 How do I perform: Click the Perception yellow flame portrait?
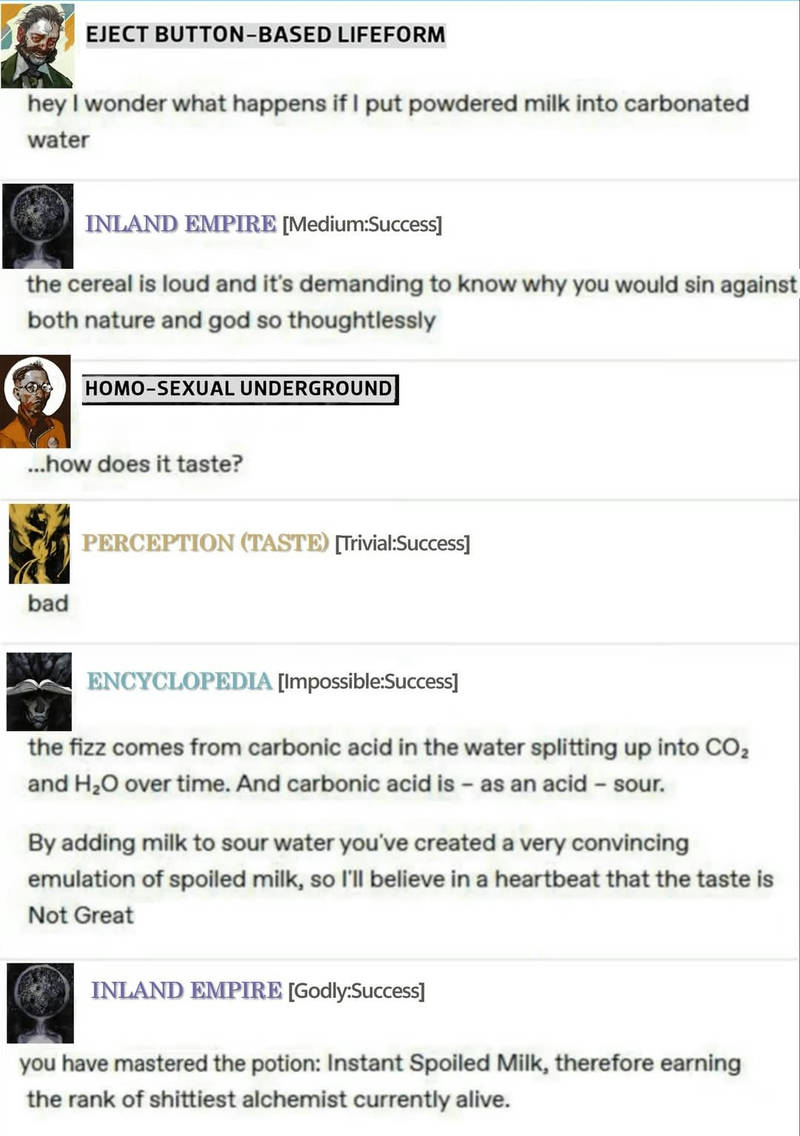39,543
